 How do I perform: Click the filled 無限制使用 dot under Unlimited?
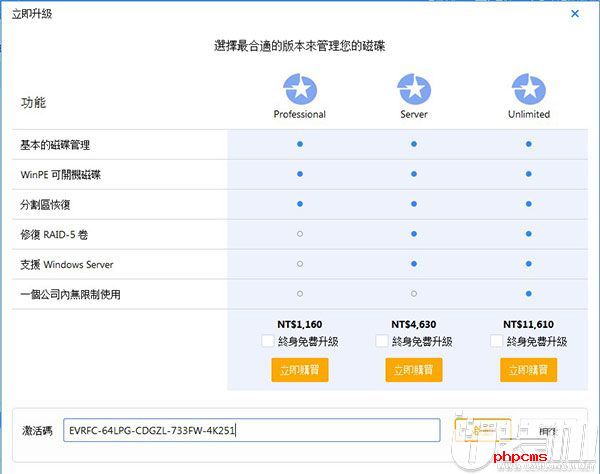coord(528,294)
